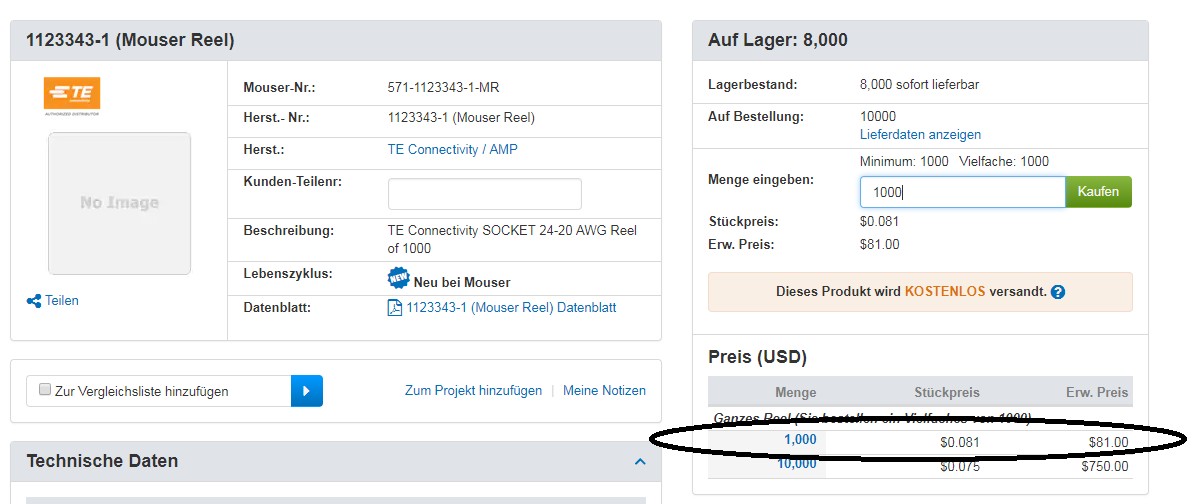Image resolution: width=1188 pixels, height=504 pixels.
Task: Enable 'Zur Vergleichsliste hinzufügen' checkbox
Action: (45, 390)
